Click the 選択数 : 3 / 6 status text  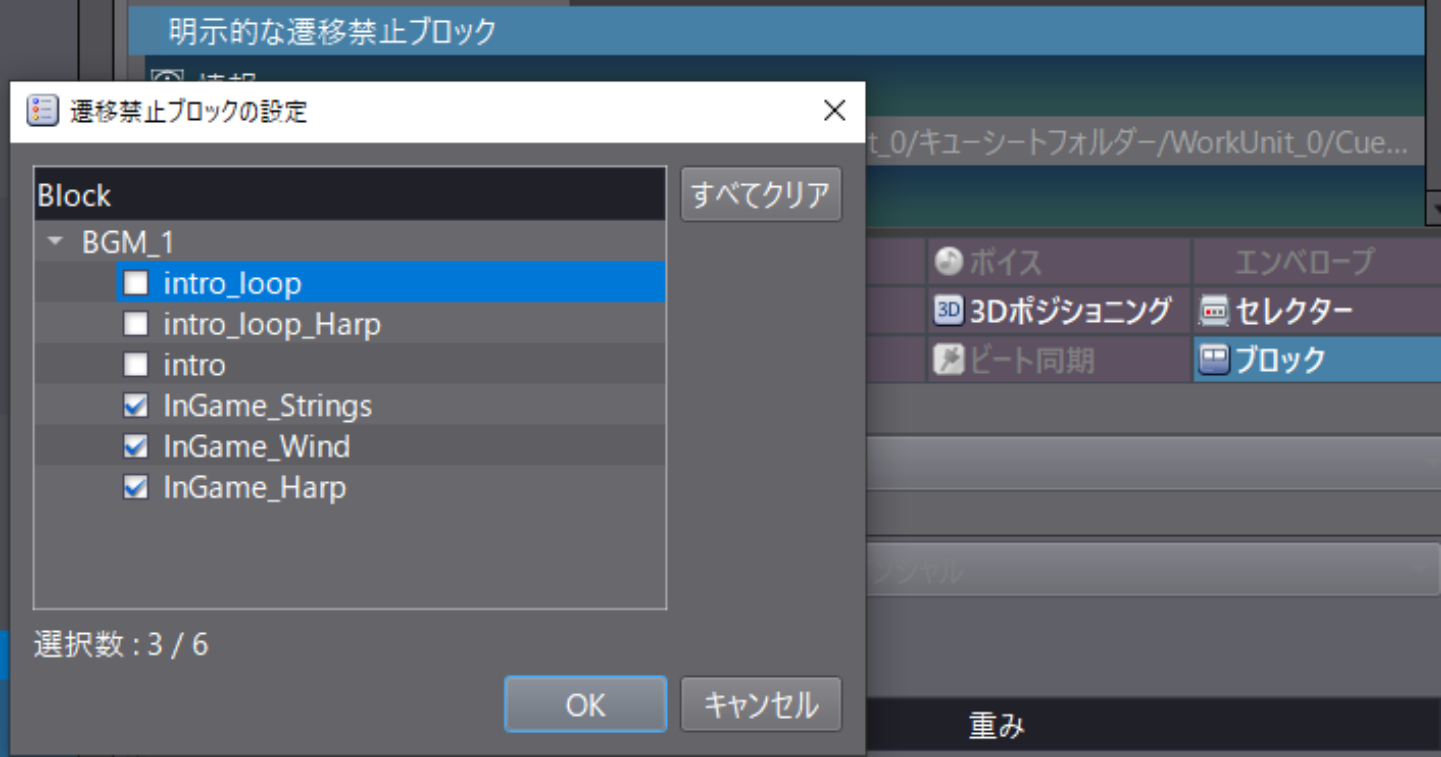coord(121,644)
